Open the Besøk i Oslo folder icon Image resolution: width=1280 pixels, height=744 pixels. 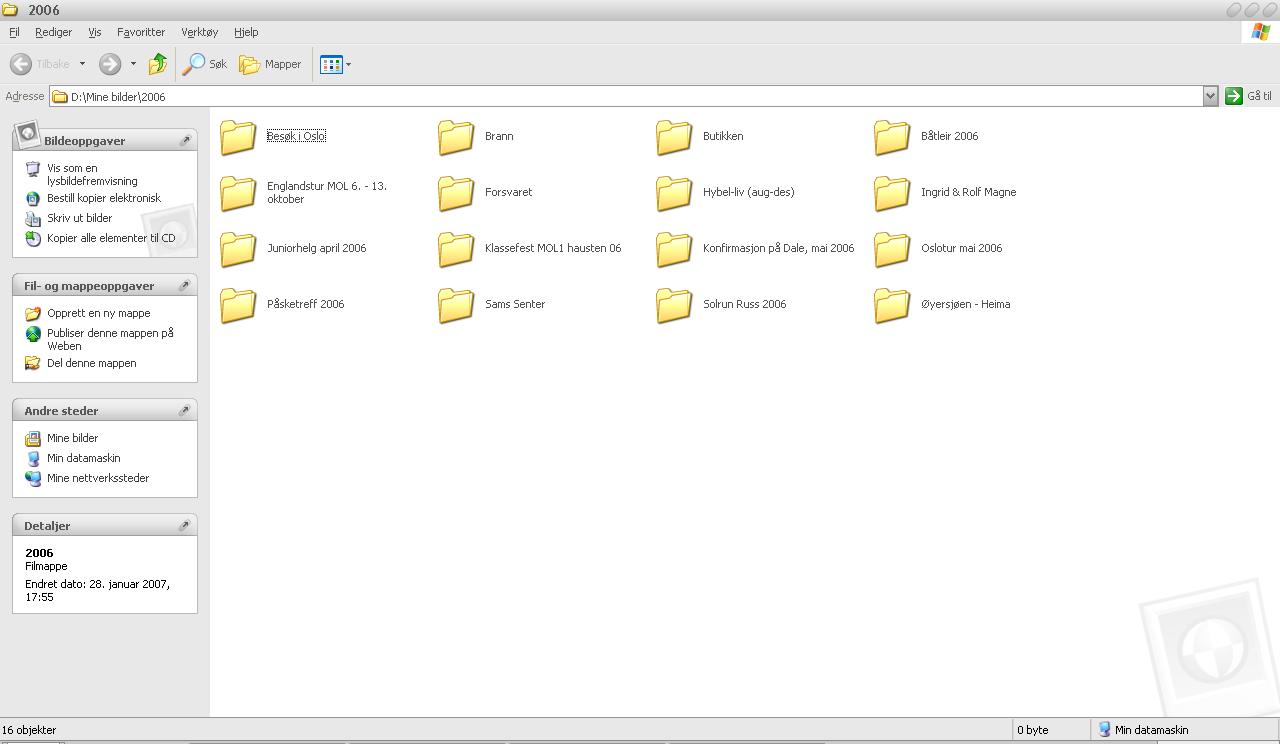click(x=238, y=137)
